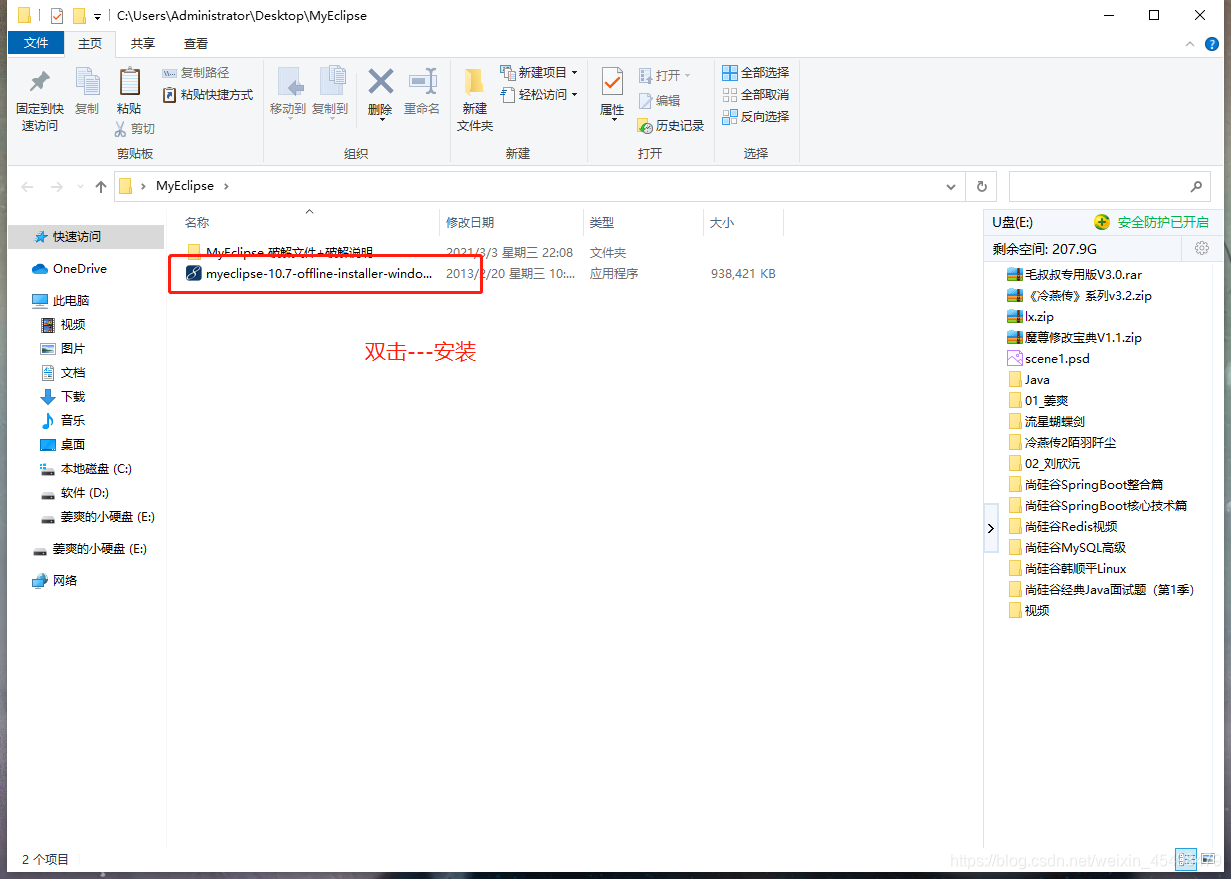Click Select all (全部选择)
Viewport: 1231px width, 879px height.
(x=756, y=73)
